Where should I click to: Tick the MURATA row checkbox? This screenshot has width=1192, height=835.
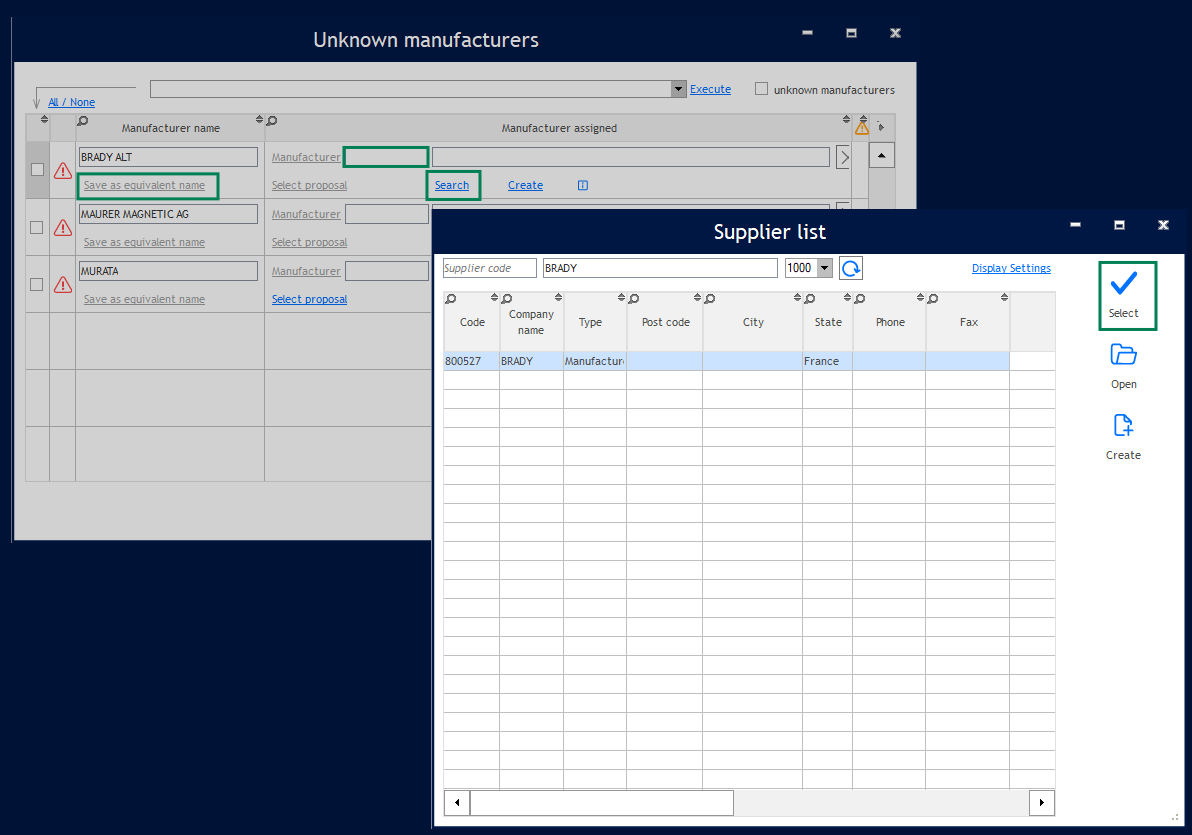[x=37, y=284]
